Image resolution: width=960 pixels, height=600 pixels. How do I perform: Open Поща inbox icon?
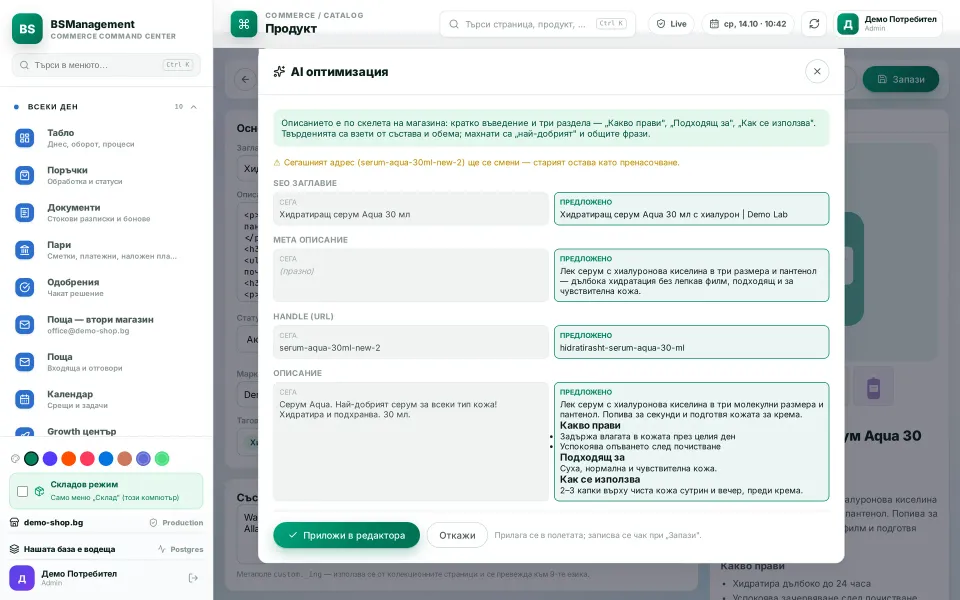[24, 362]
